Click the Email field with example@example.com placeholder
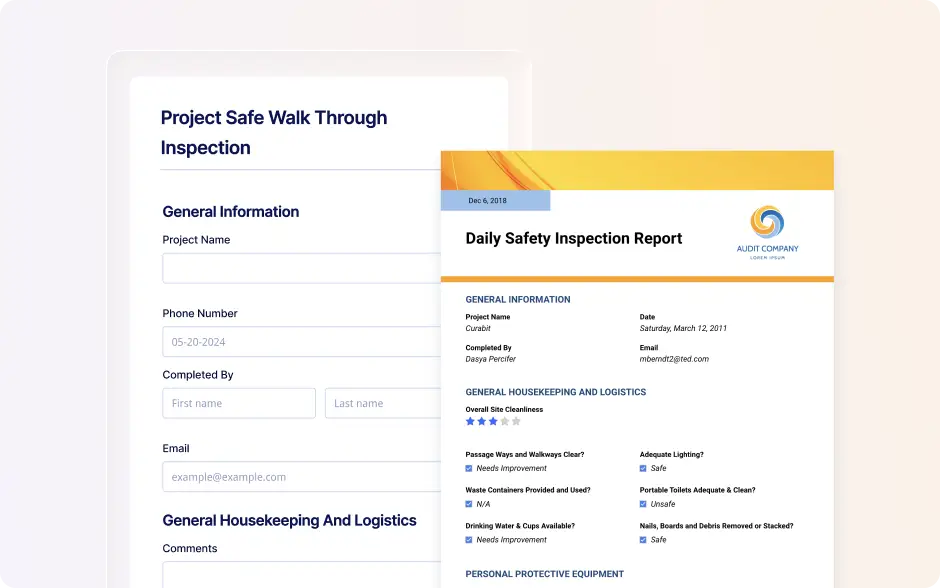Viewport: 940px width, 588px height. tap(302, 477)
